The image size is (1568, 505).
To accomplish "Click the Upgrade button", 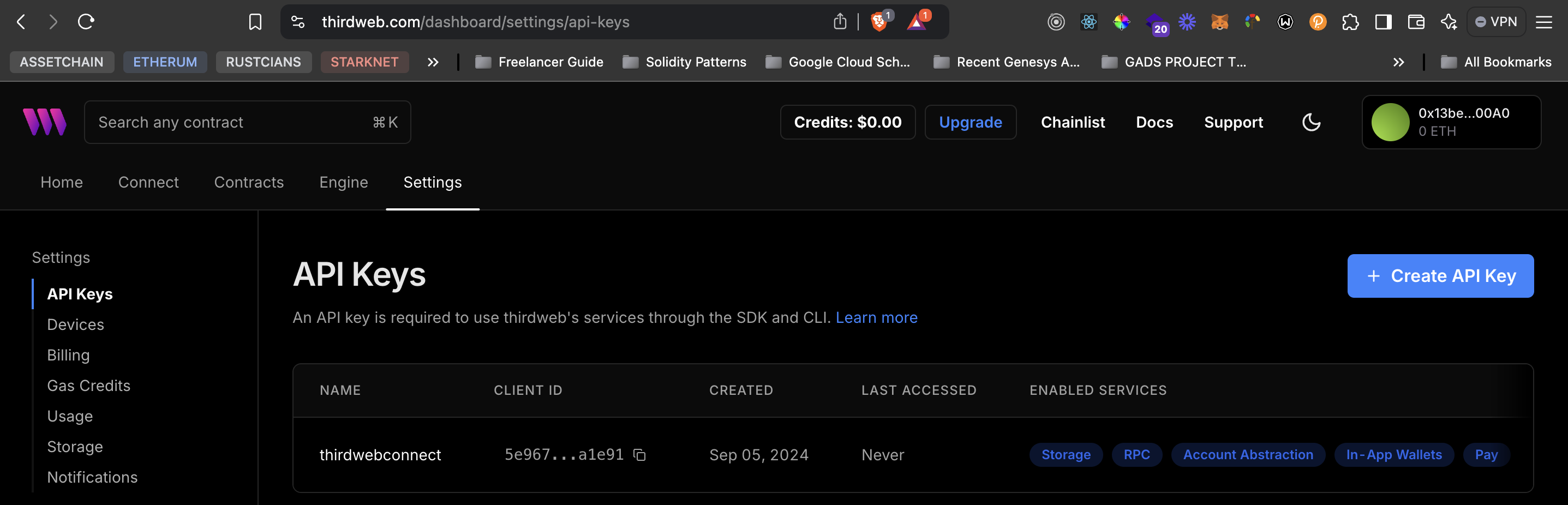I will 970,122.
